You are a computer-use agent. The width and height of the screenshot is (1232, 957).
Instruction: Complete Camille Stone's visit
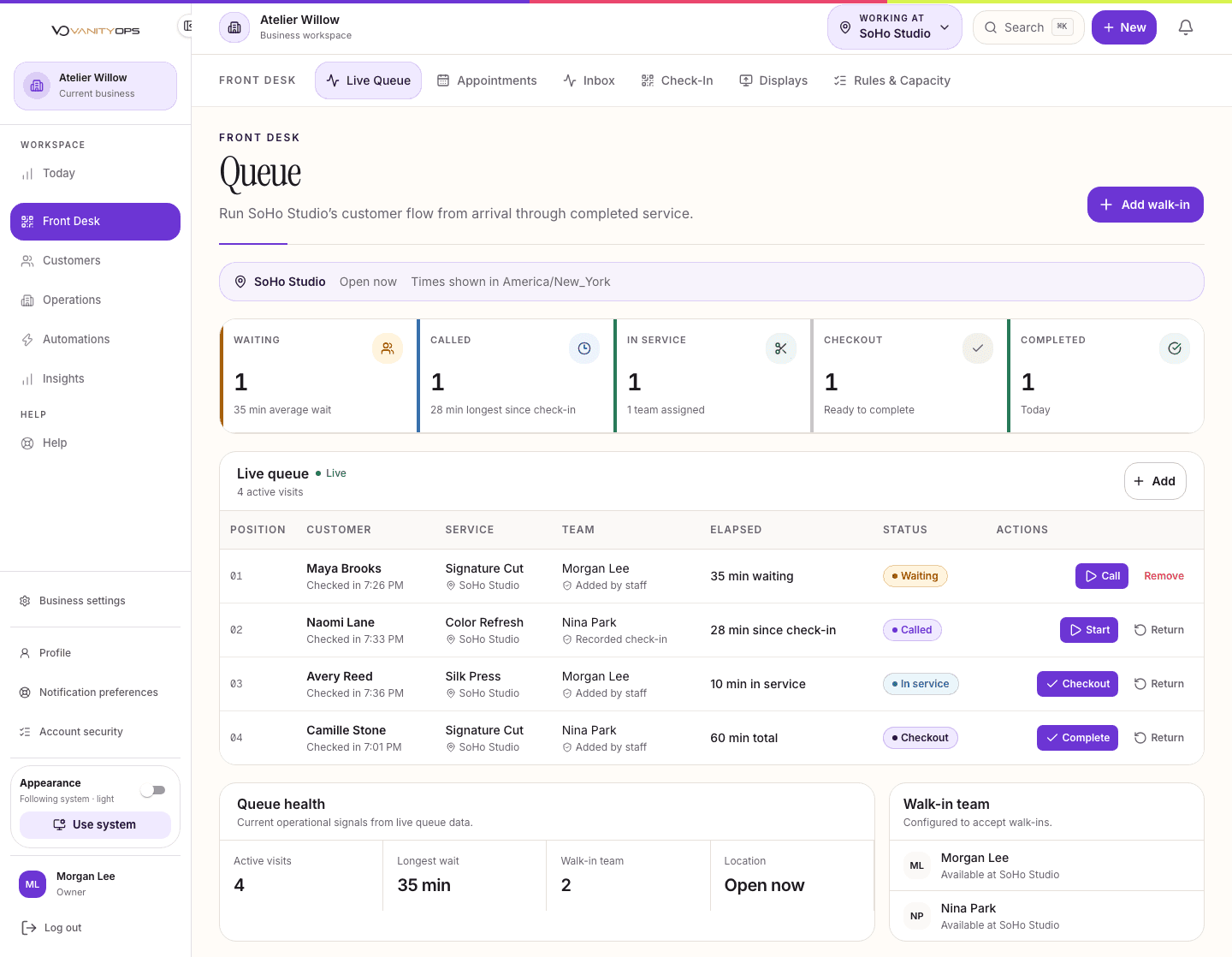coord(1077,738)
